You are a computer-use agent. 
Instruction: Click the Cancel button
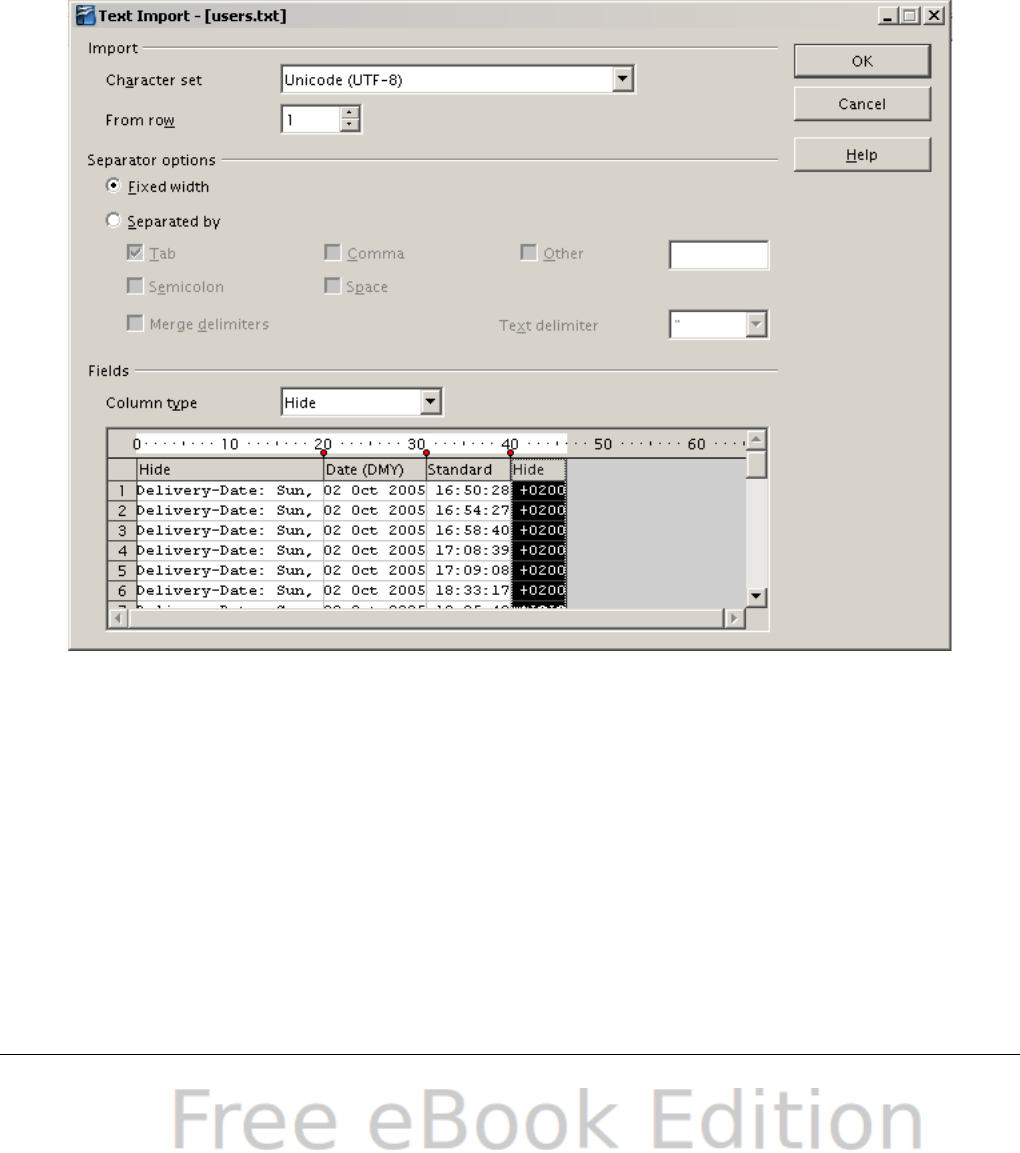862,104
